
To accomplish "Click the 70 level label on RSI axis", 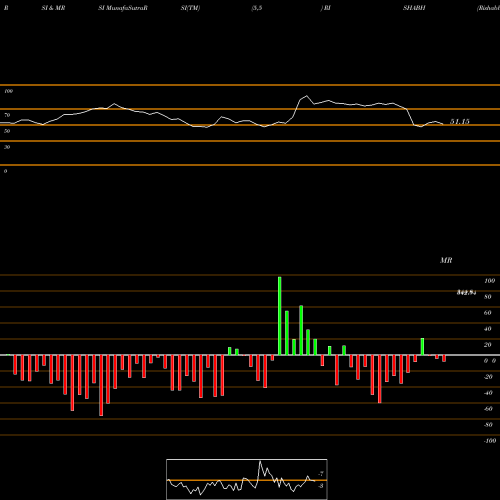I will (x=7, y=115).
